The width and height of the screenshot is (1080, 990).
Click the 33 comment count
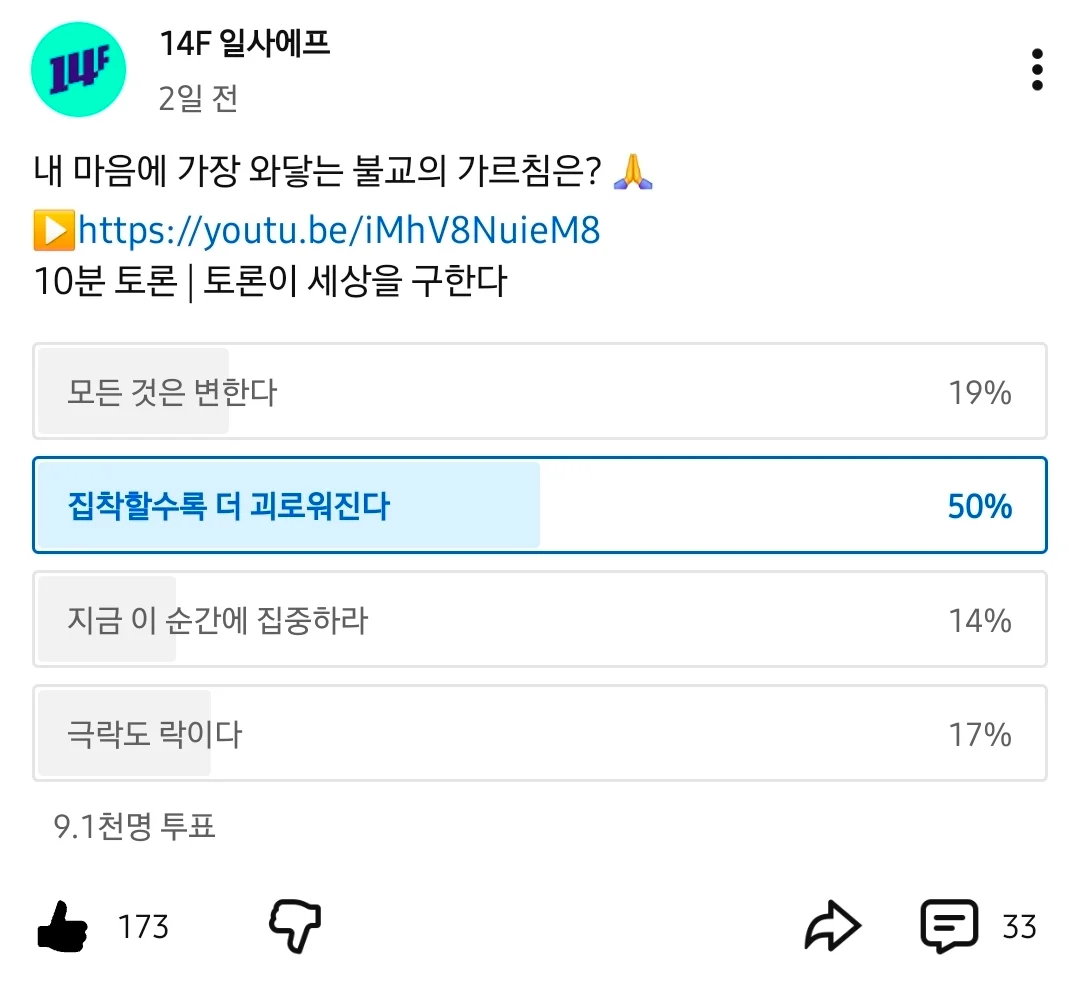(x=1019, y=927)
